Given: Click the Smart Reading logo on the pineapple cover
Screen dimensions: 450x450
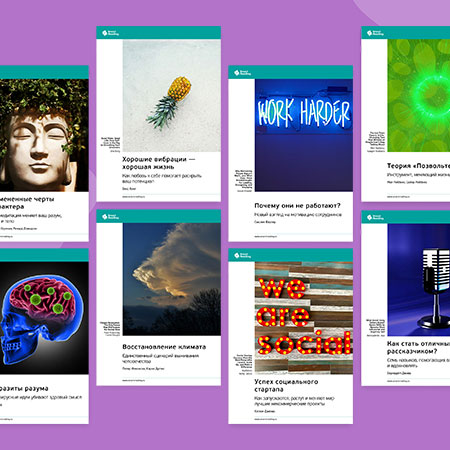Looking at the screenshot, I should pyautogui.click(x=110, y=33).
